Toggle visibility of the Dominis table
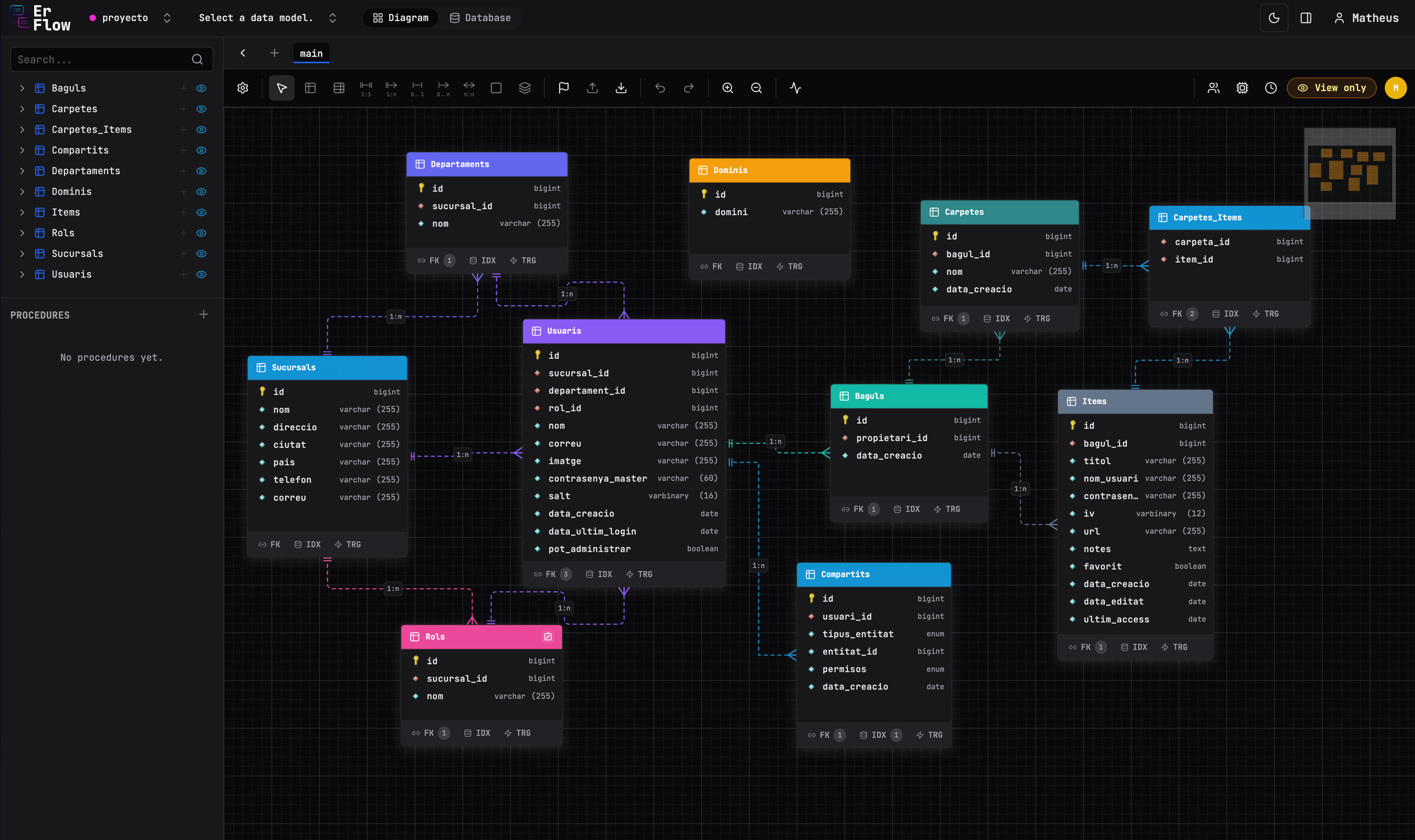 202,191
